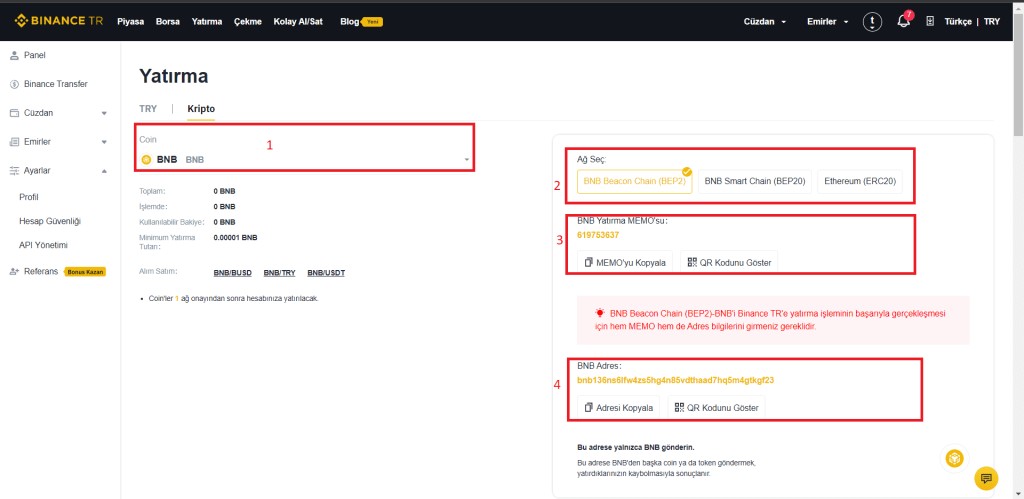Screen dimensions: 1024x499
Task: Click the 0.00001 BNB minimum deposit value
Action: pyautogui.click(x=235, y=238)
